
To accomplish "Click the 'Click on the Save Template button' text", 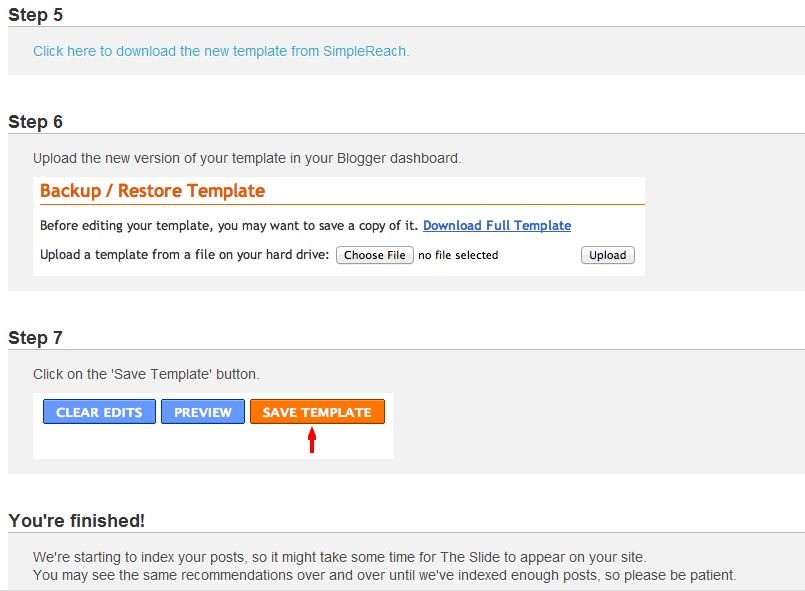I will tap(146, 374).
